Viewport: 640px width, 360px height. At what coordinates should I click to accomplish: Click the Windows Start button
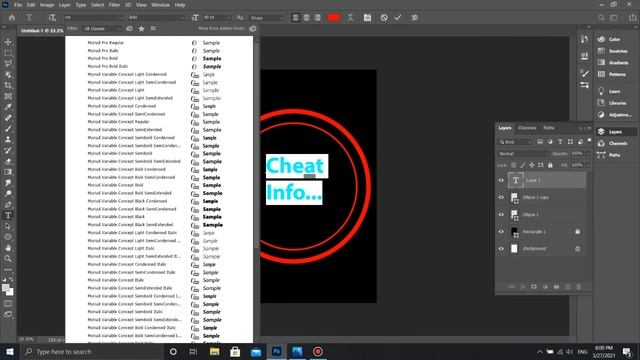pyautogui.click(x=9, y=351)
